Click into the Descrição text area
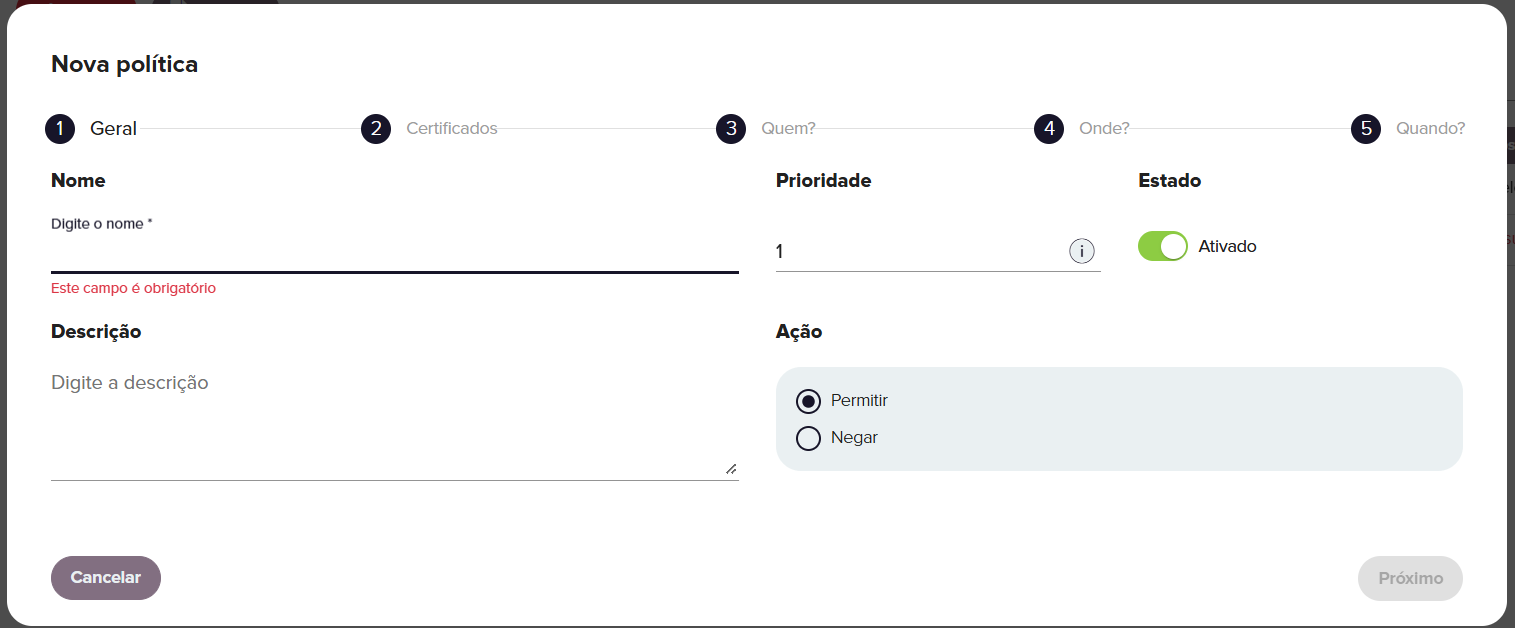Image resolution: width=1515 pixels, height=628 pixels. point(395,422)
